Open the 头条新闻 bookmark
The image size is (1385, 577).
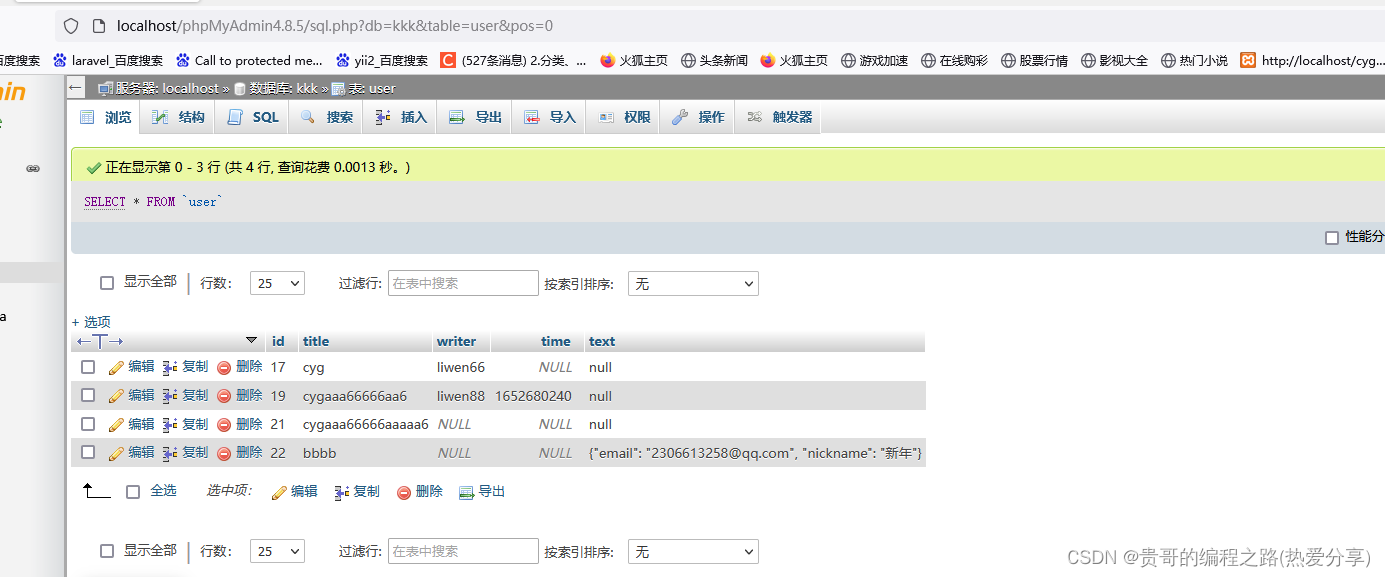tap(714, 60)
